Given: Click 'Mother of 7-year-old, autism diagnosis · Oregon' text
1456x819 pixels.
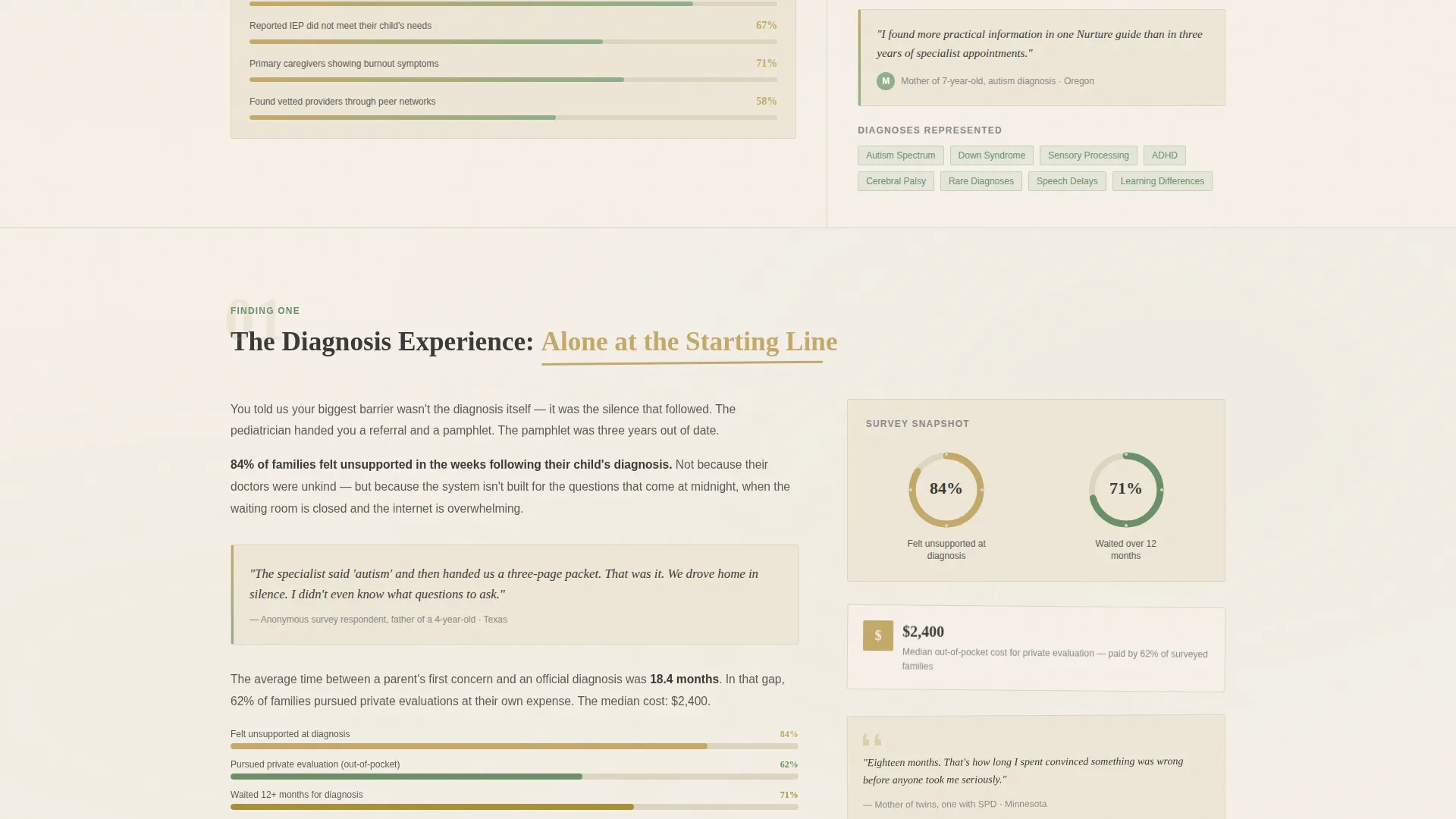Looking at the screenshot, I should coord(997,81).
